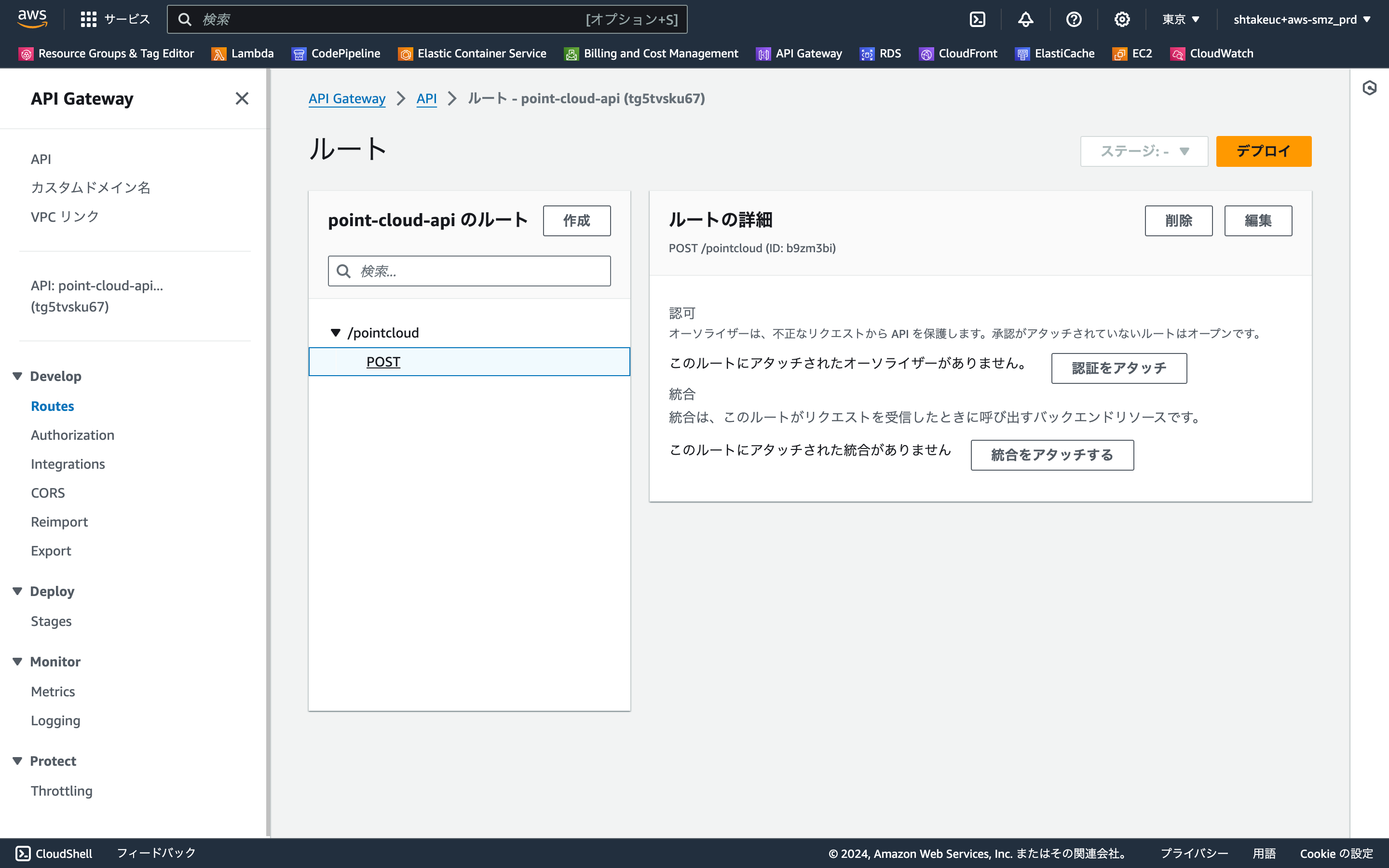This screenshot has width=1389, height=868.
Task: Click the AWS logo home icon
Action: click(x=32, y=19)
